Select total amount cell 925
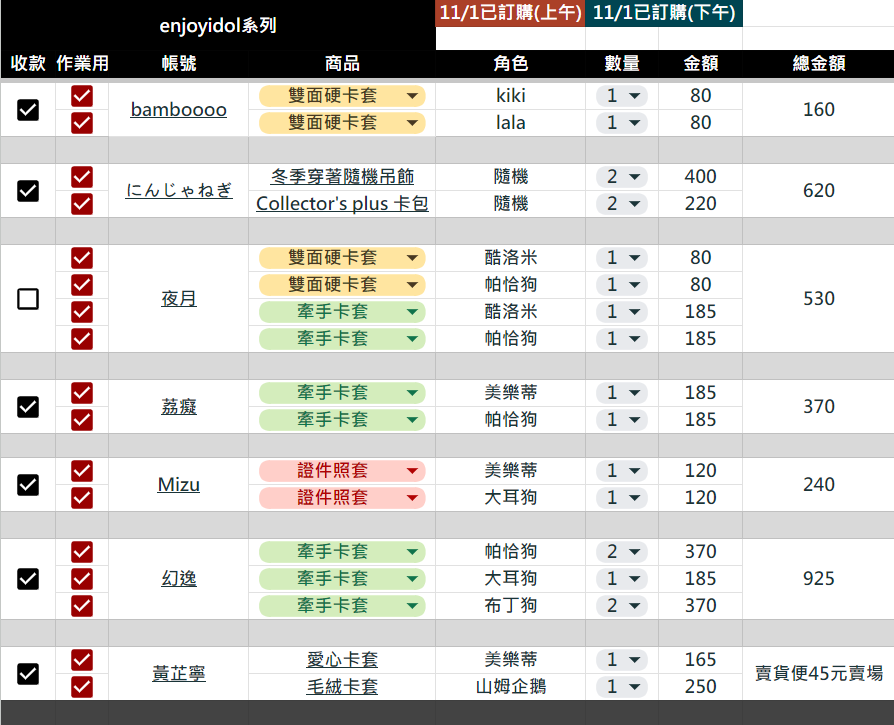Screen dimensions: 894x725 (x=818, y=579)
